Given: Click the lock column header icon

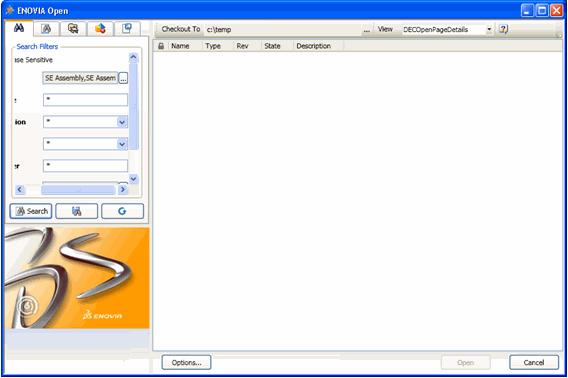Looking at the screenshot, I should pyautogui.click(x=161, y=46).
